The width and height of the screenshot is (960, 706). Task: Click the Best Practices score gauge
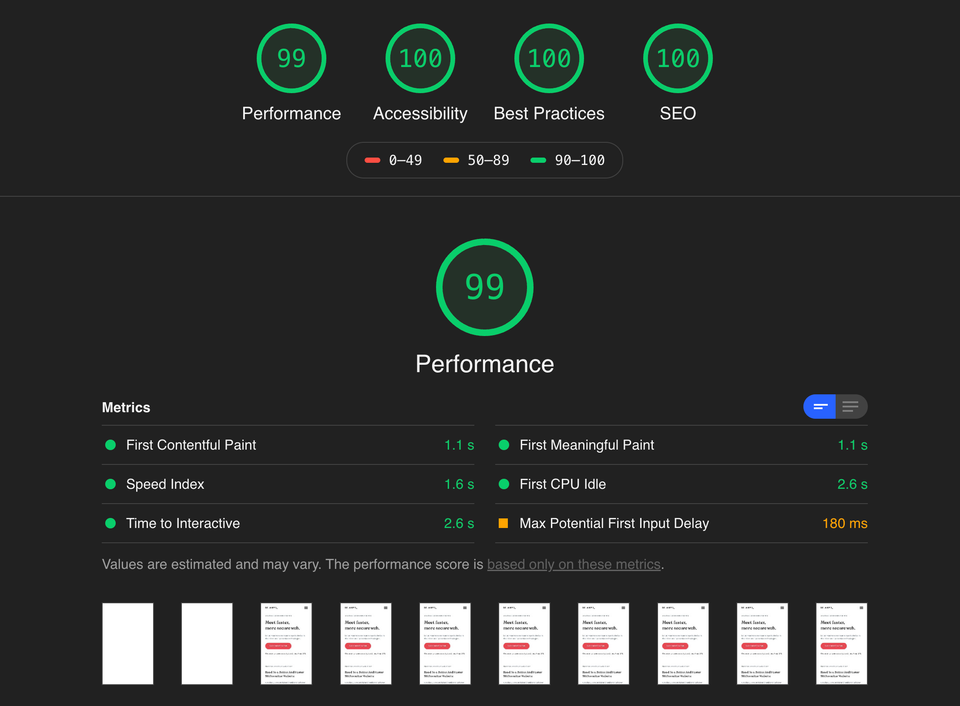tap(548, 58)
